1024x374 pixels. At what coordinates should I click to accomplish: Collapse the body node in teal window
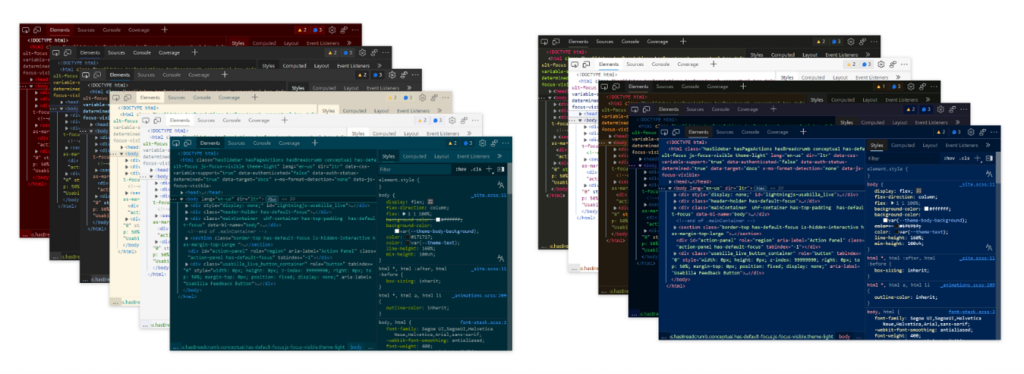(x=182, y=199)
